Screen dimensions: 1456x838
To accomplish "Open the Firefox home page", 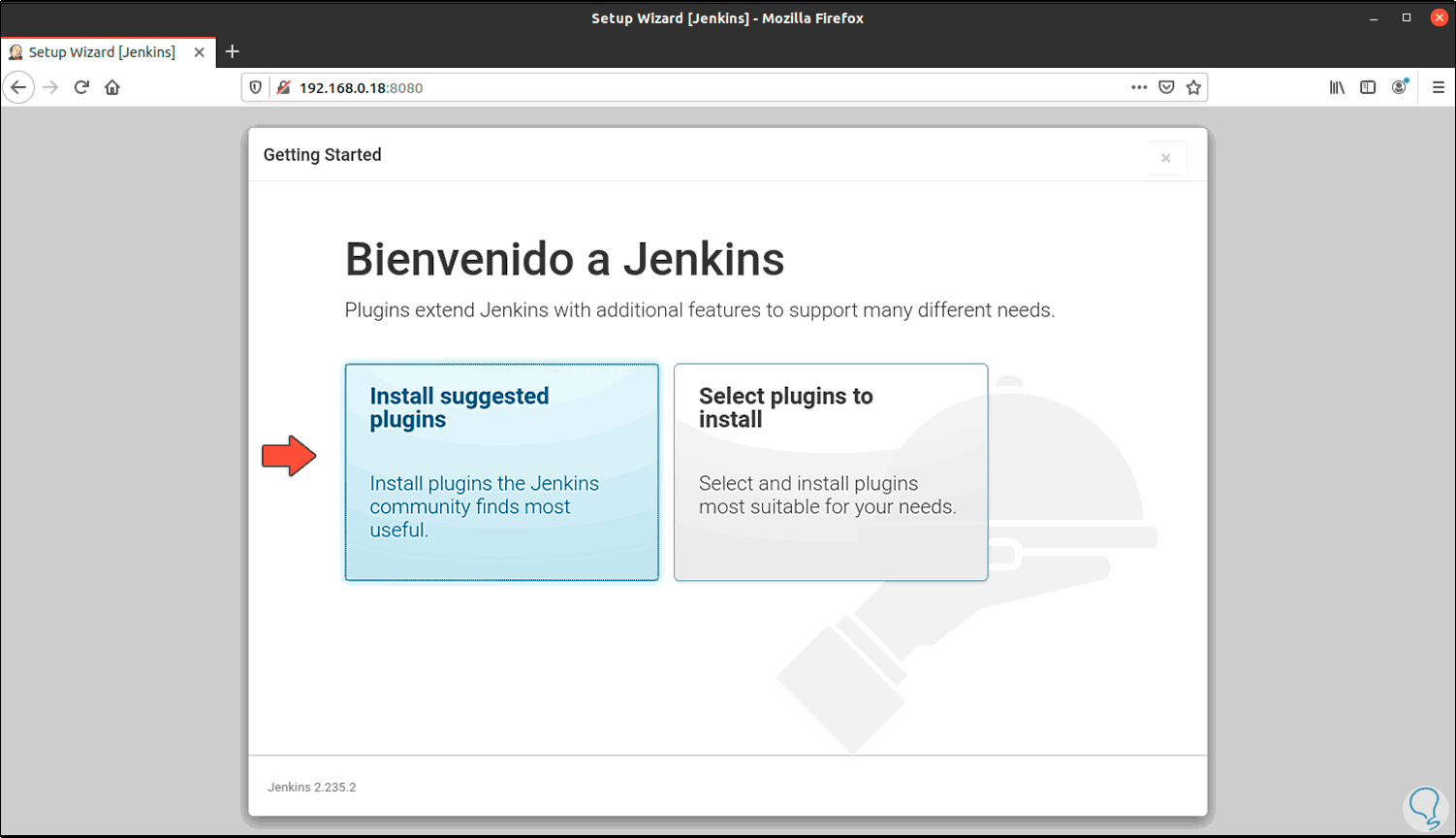I will [112, 87].
